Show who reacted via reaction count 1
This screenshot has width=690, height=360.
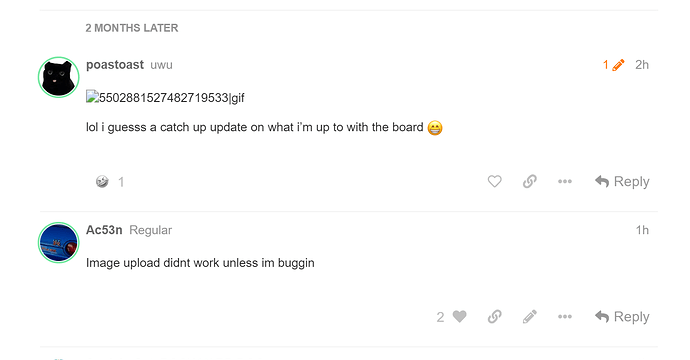(121, 182)
